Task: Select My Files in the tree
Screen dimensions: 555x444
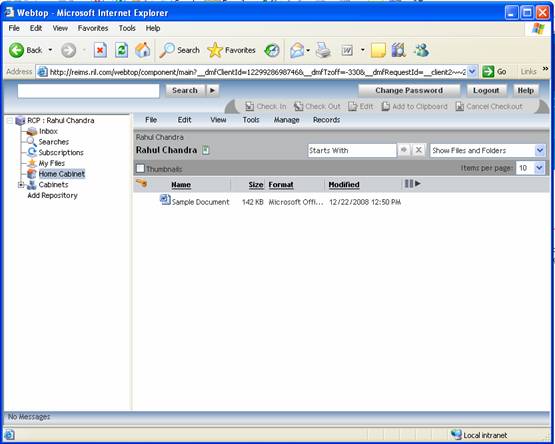Action: pos(52,163)
